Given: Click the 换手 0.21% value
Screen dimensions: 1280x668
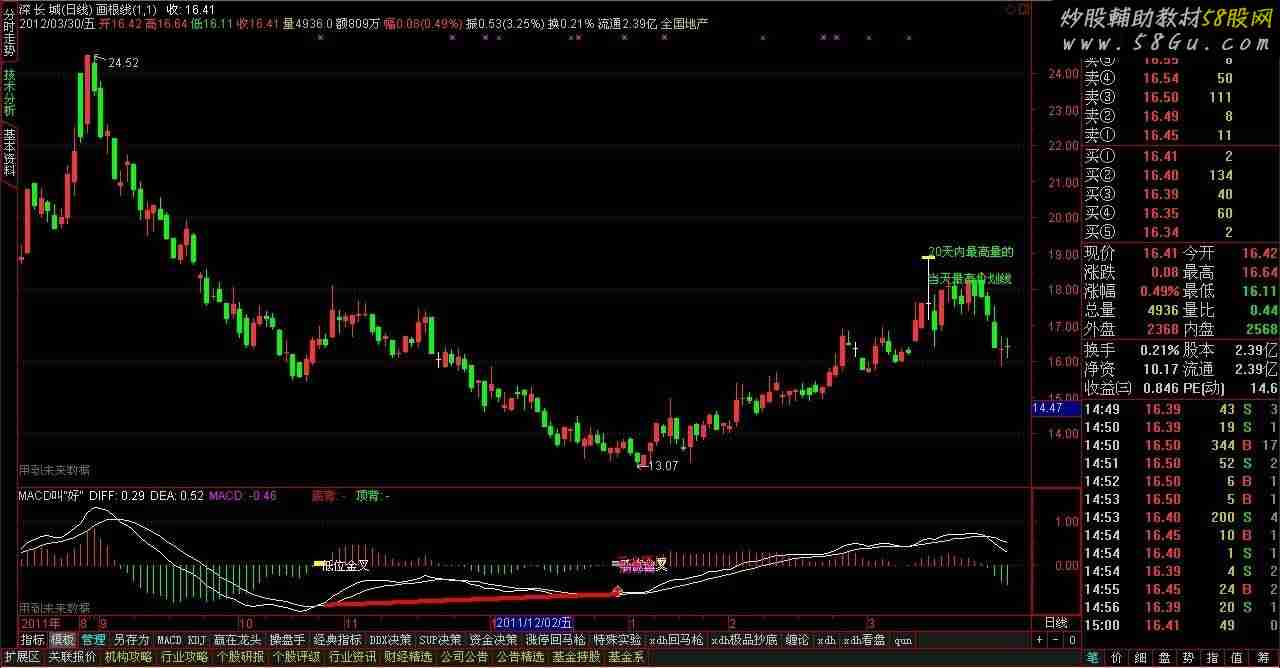Looking at the screenshot, I should click(1160, 350).
